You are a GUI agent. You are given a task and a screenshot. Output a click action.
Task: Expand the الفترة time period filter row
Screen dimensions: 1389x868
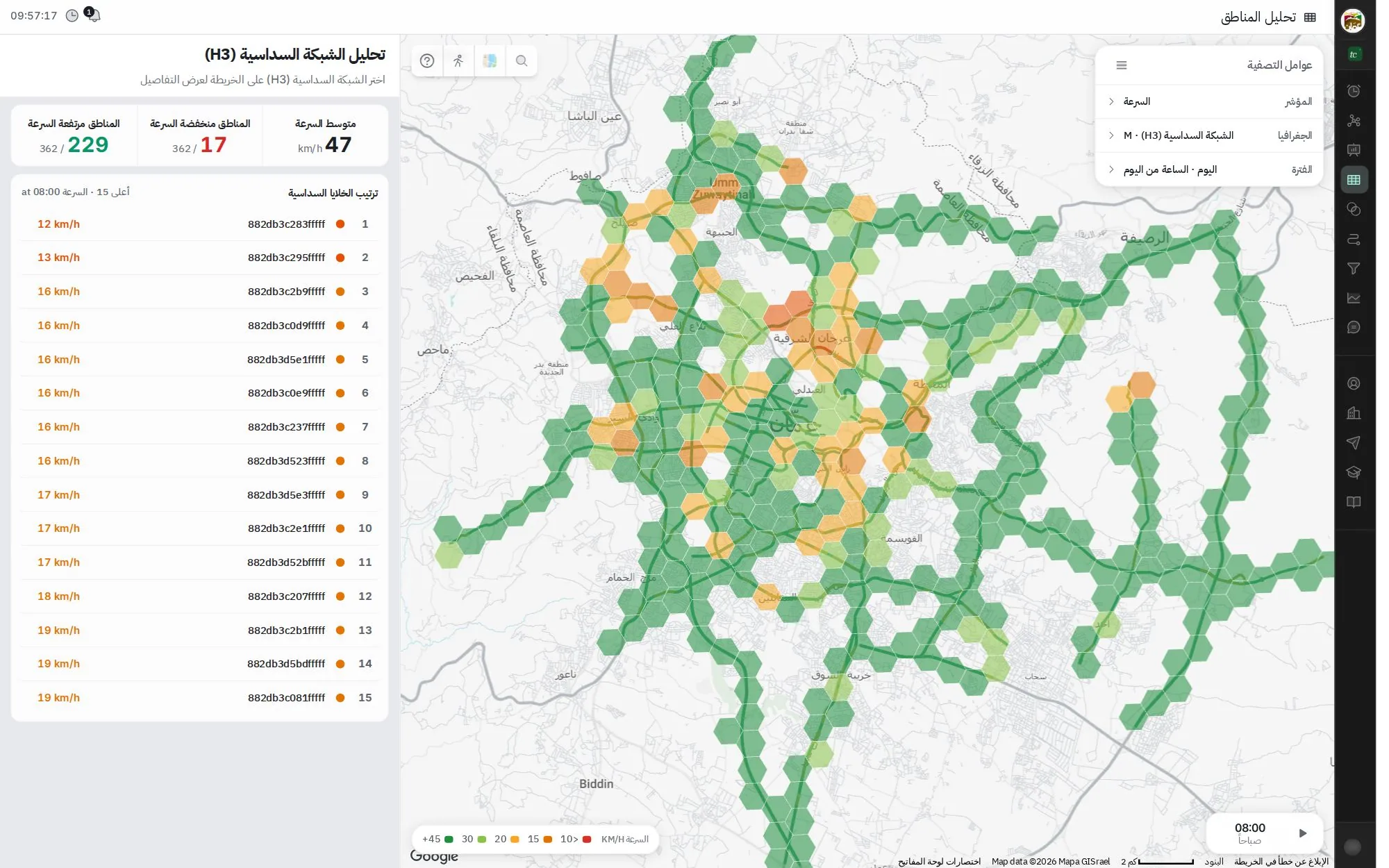point(1209,169)
